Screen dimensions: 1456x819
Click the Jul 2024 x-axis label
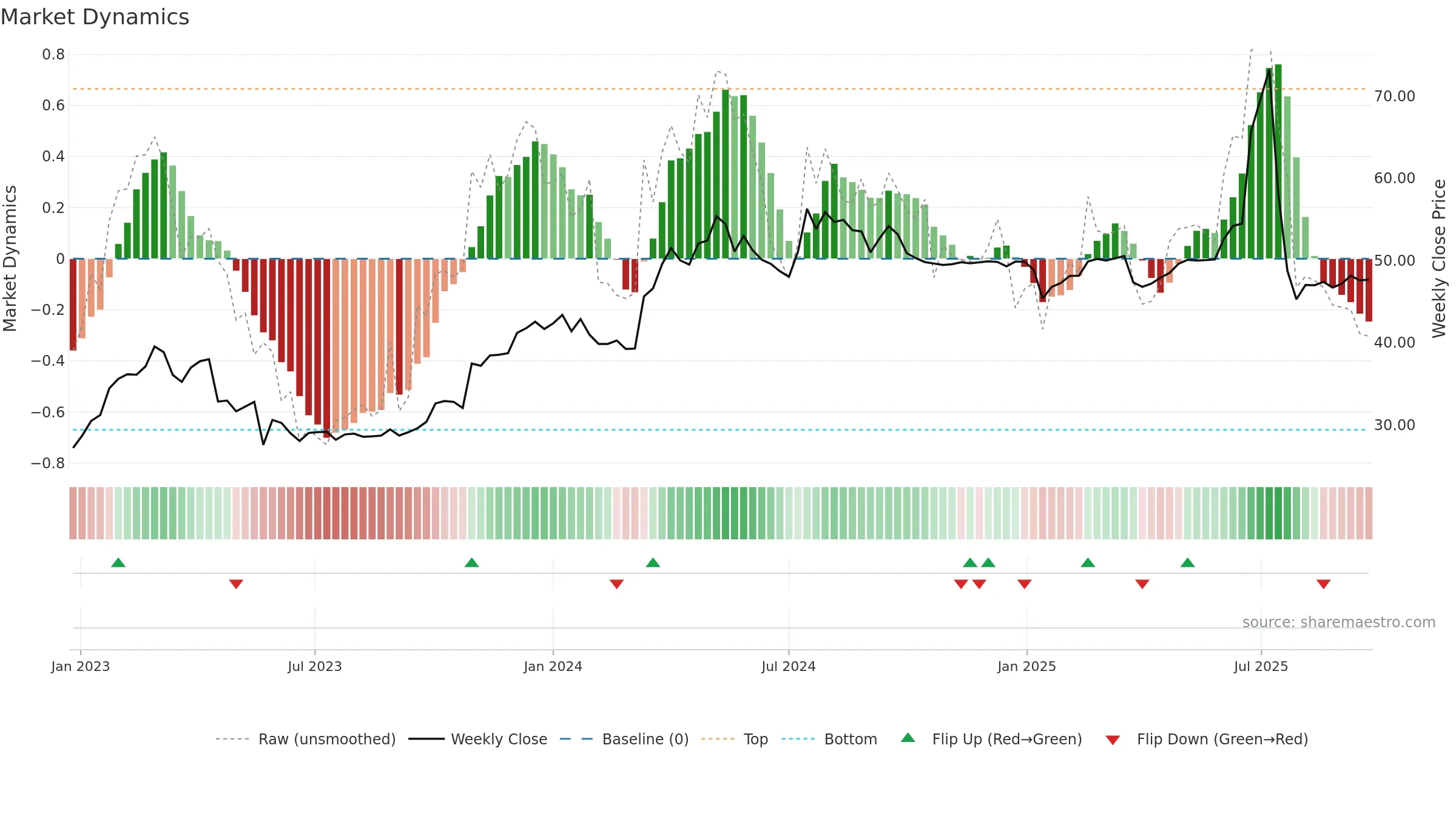click(789, 667)
